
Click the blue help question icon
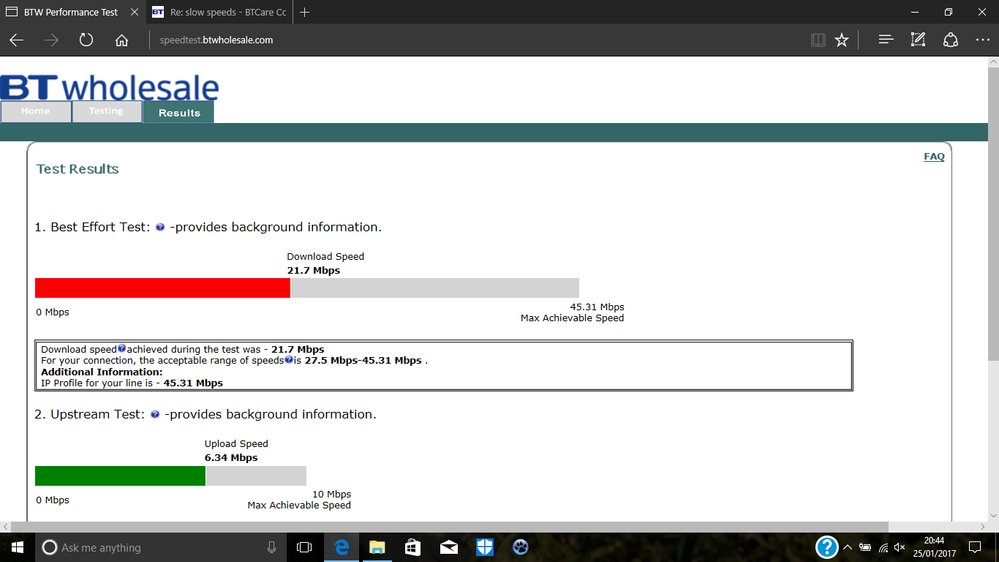[x=826, y=547]
